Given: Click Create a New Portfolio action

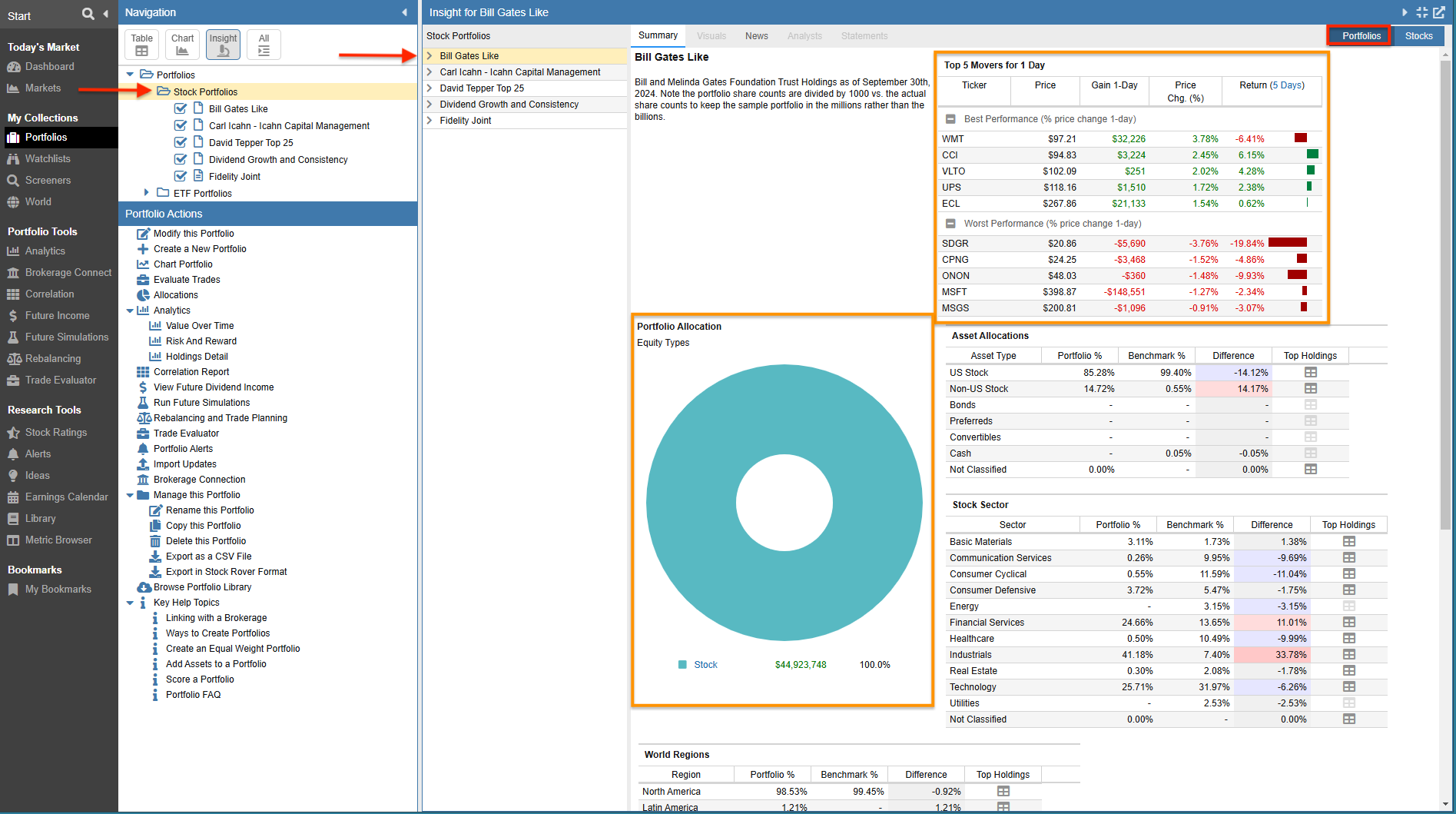Looking at the screenshot, I should pos(200,249).
